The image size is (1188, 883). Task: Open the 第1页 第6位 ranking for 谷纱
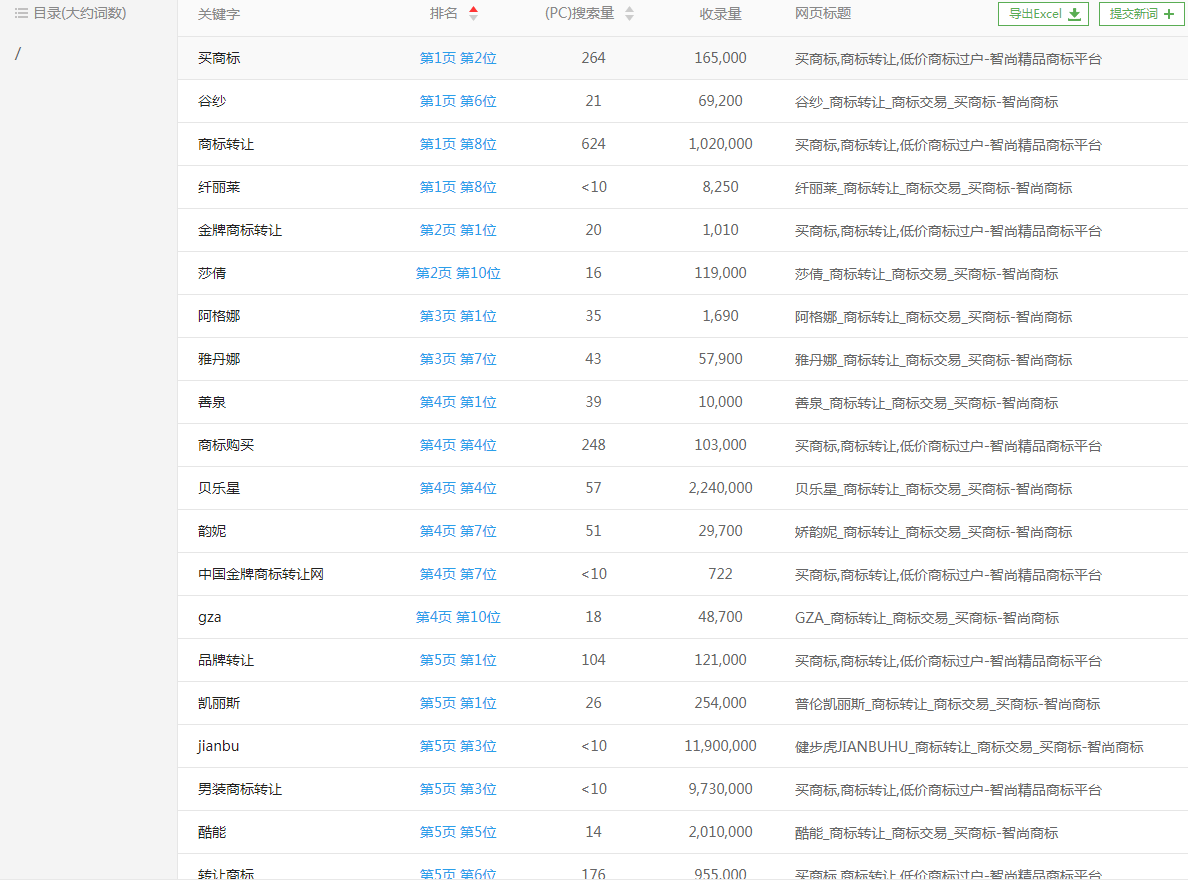click(x=458, y=101)
